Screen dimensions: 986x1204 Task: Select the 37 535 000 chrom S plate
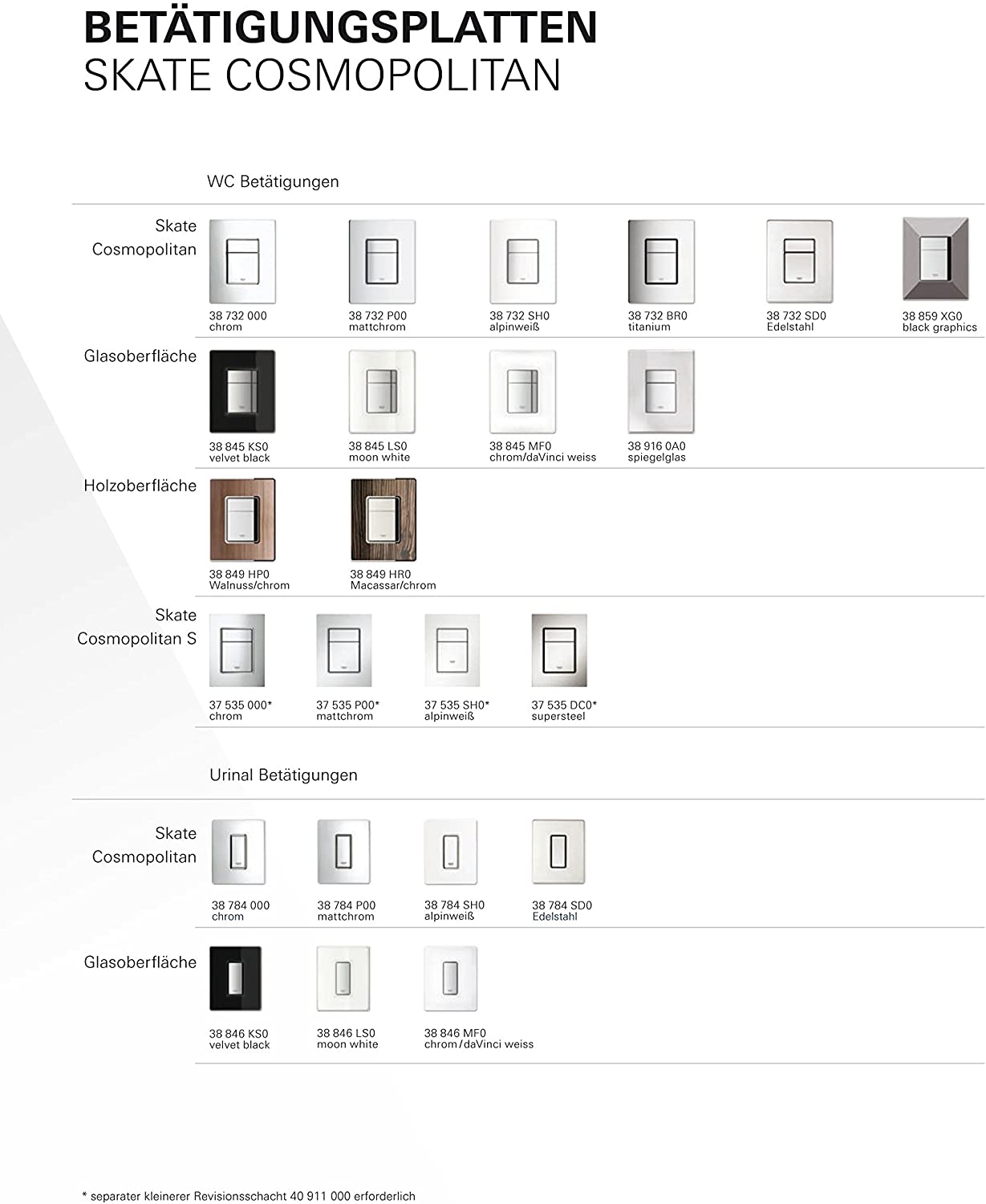(237, 650)
